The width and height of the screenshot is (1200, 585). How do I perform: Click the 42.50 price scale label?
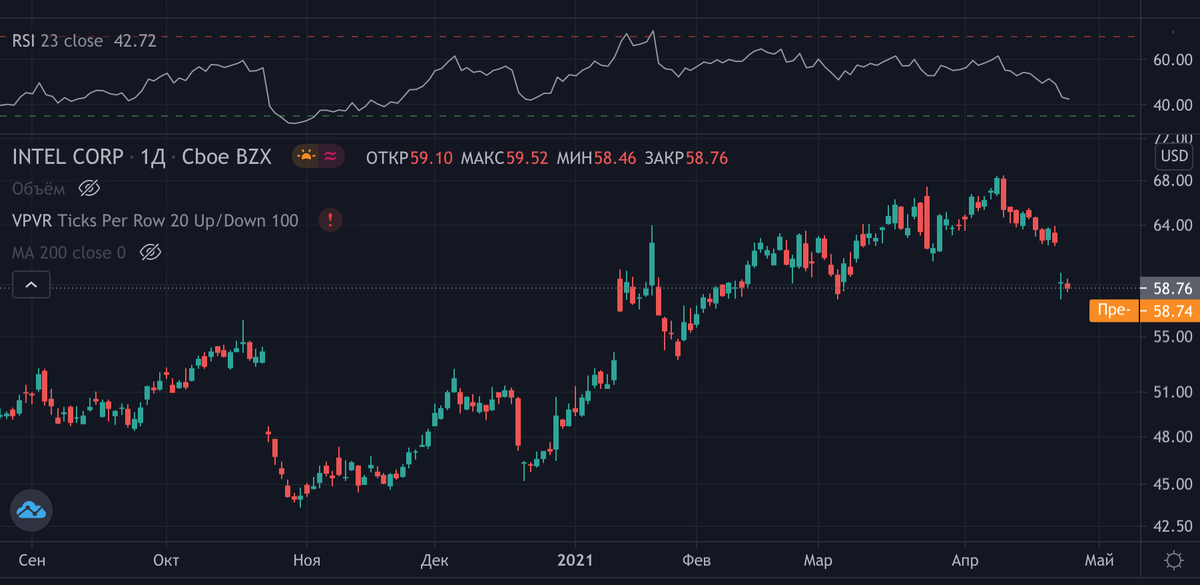[1173, 525]
